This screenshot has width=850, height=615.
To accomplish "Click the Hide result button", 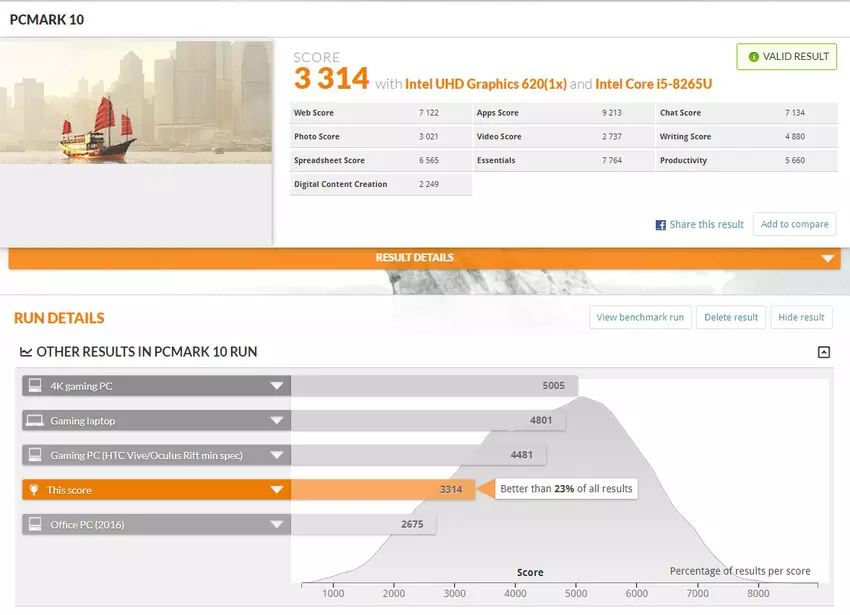I will click(x=801, y=317).
